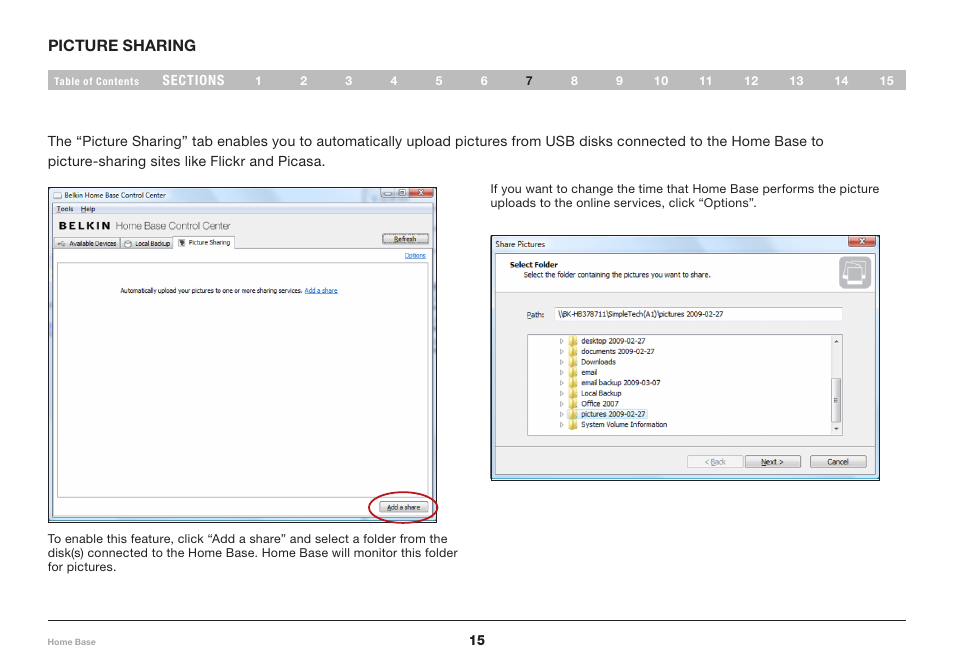
Task: Click the Downloads folder icon
Action: (573, 362)
